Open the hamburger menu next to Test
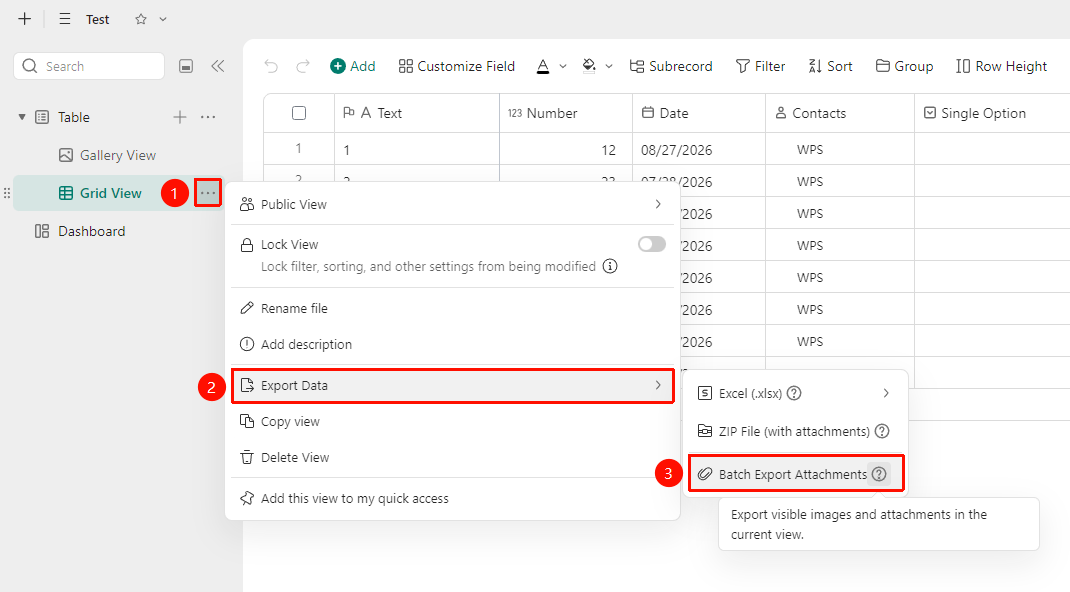Image resolution: width=1070 pixels, height=592 pixels. click(x=65, y=19)
